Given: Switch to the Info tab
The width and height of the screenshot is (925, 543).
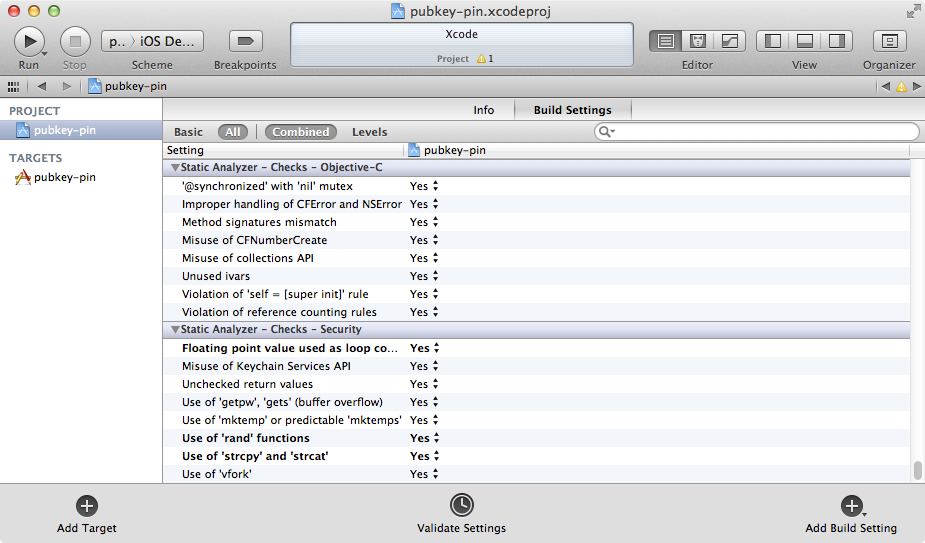Looking at the screenshot, I should click(484, 110).
